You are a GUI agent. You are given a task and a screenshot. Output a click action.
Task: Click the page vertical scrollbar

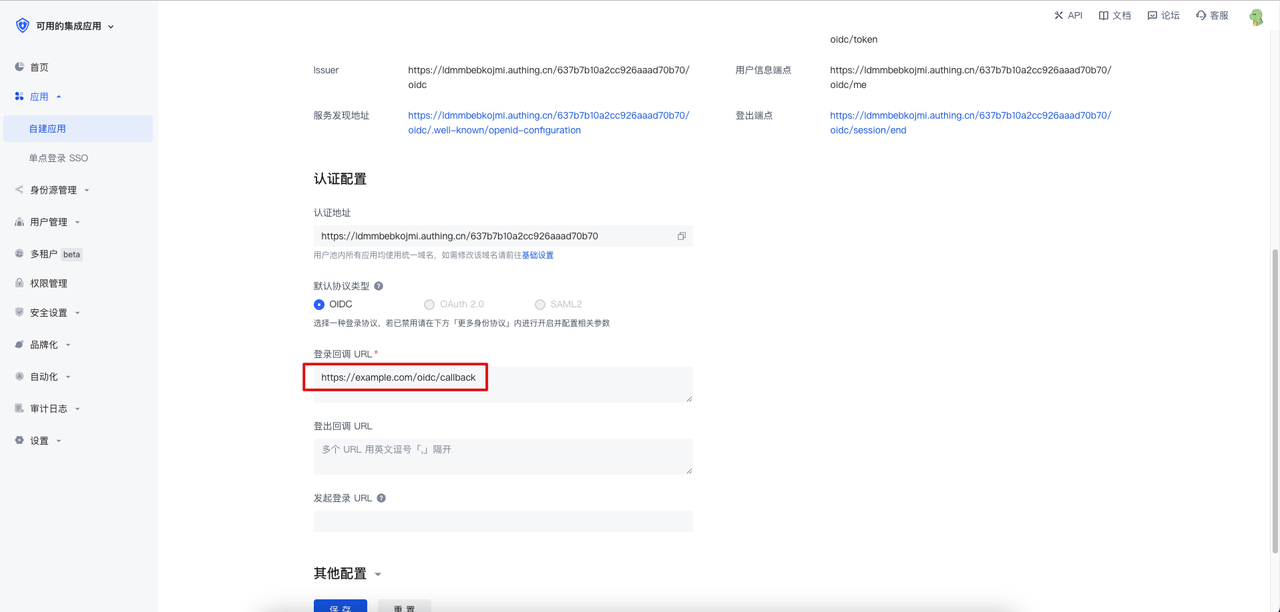pyautogui.click(x=1274, y=400)
